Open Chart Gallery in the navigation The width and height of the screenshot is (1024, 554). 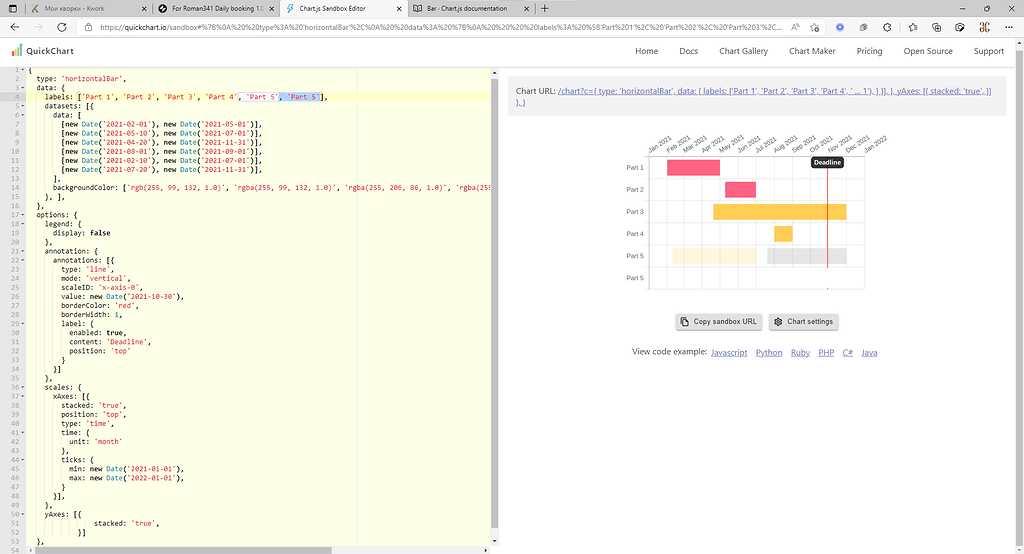tap(743, 51)
